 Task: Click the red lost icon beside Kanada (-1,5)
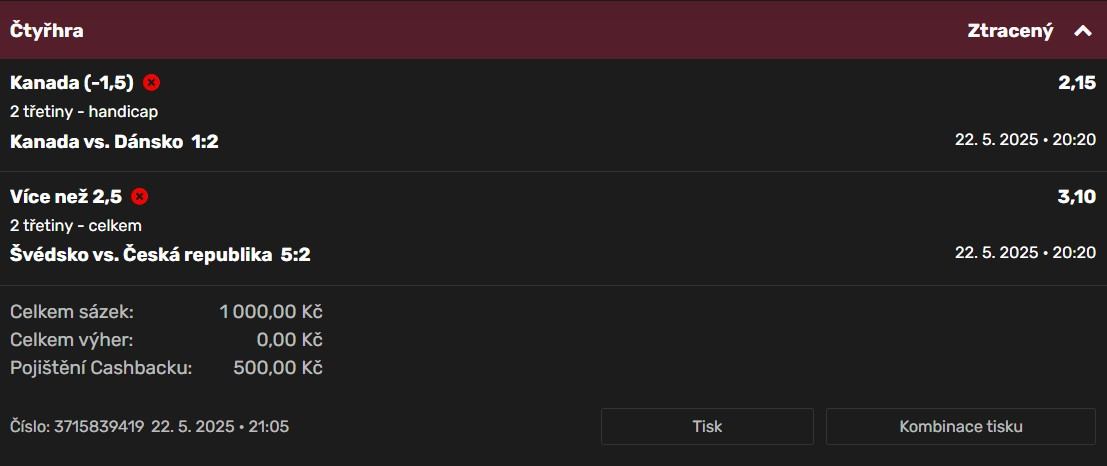pyautogui.click(x=152, y=83)
